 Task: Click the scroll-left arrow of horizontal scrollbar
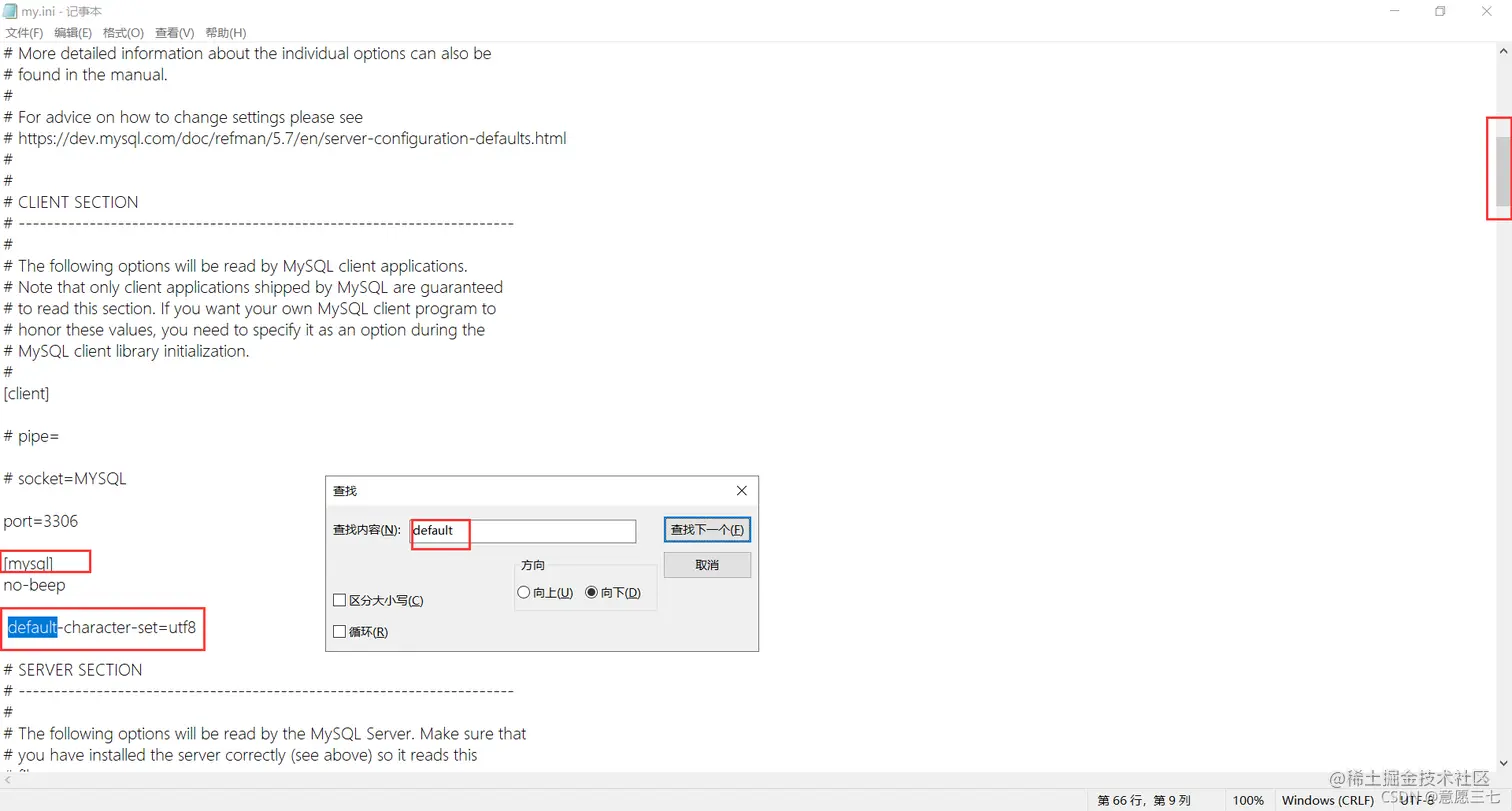(7, 780)
